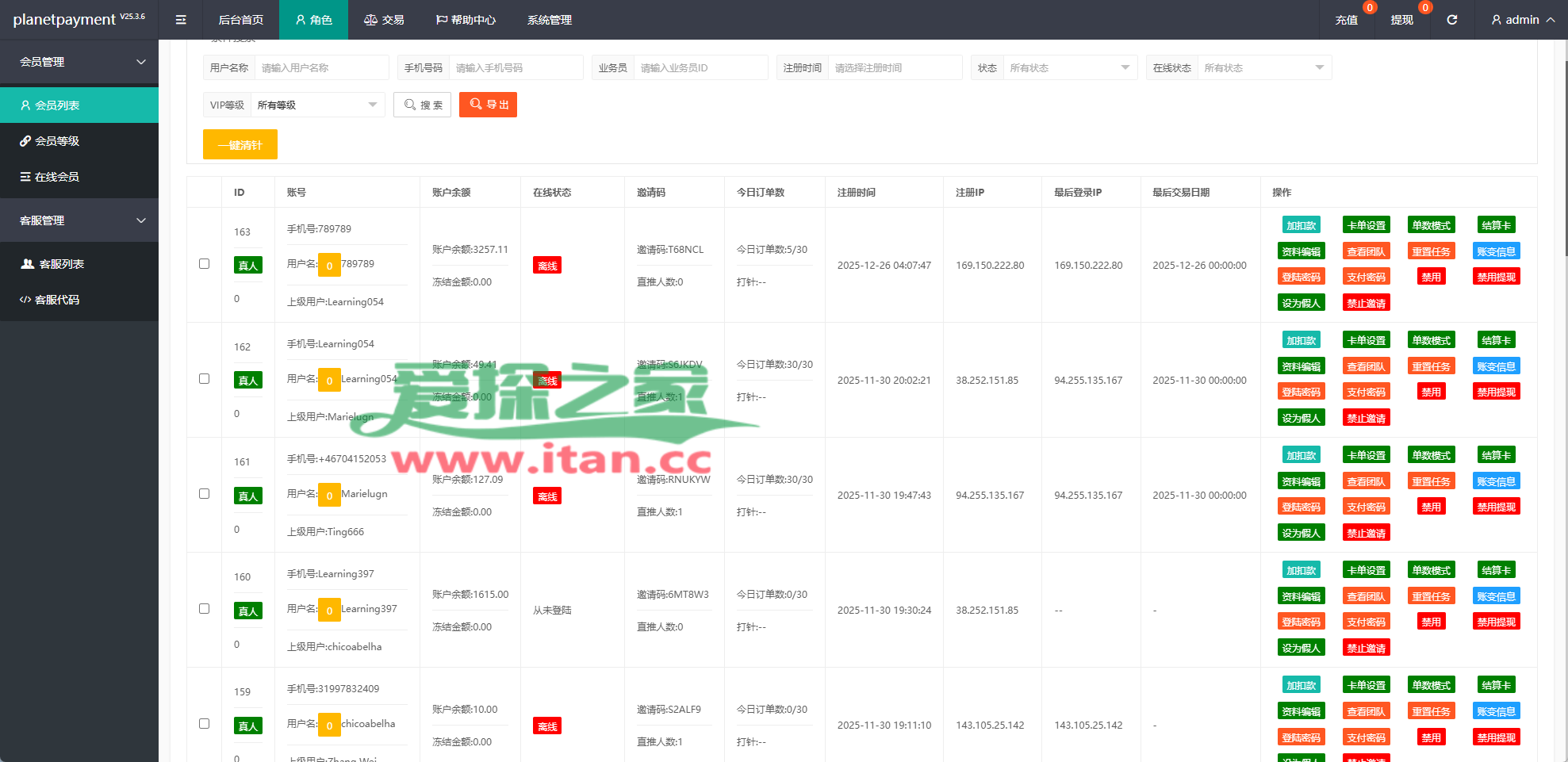This screenshot has height=762, width=1568.
Task: Open the 提现 withdrawal notification
Action: coord(1401,20)
